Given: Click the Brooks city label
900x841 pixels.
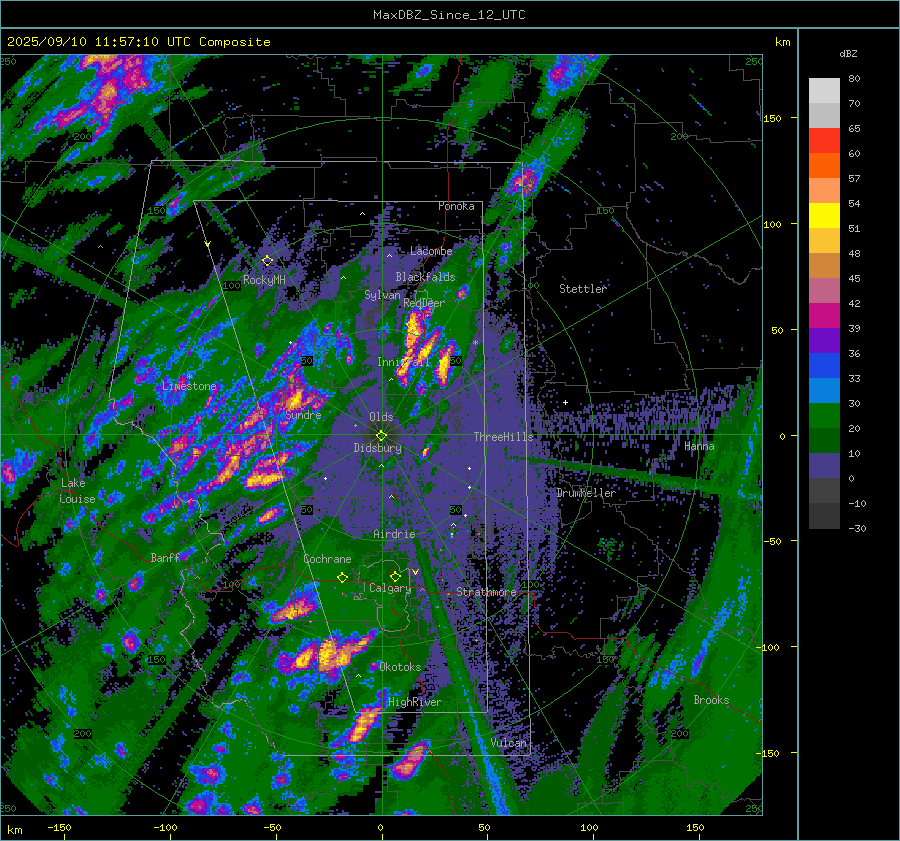Looking at the screenshot, I should click(711, 700).
